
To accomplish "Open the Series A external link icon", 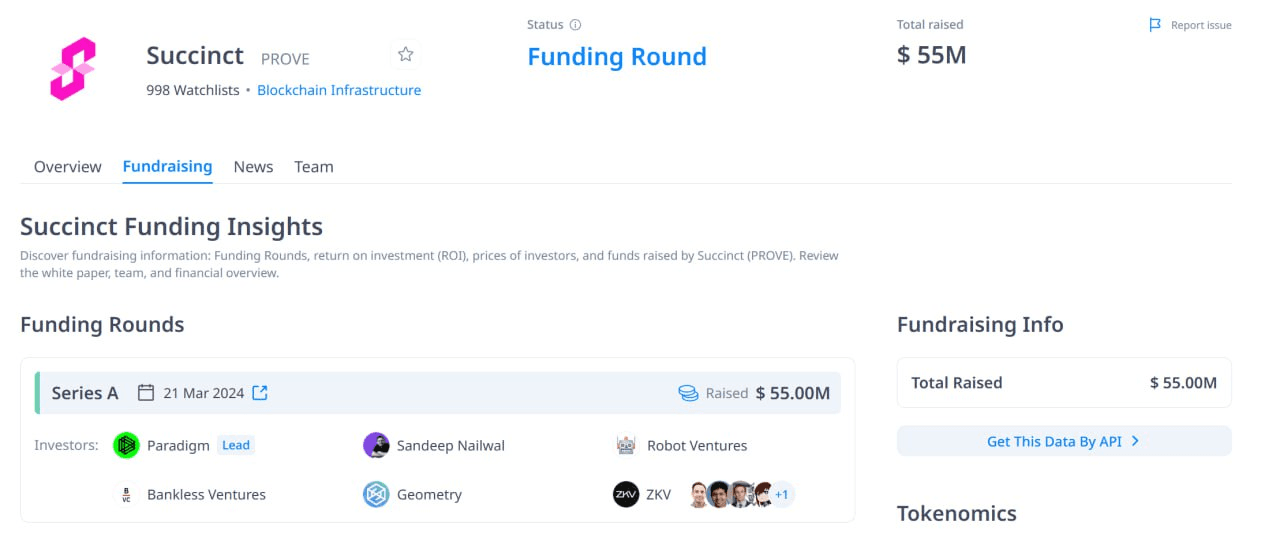I will click(x=260, y=393).
